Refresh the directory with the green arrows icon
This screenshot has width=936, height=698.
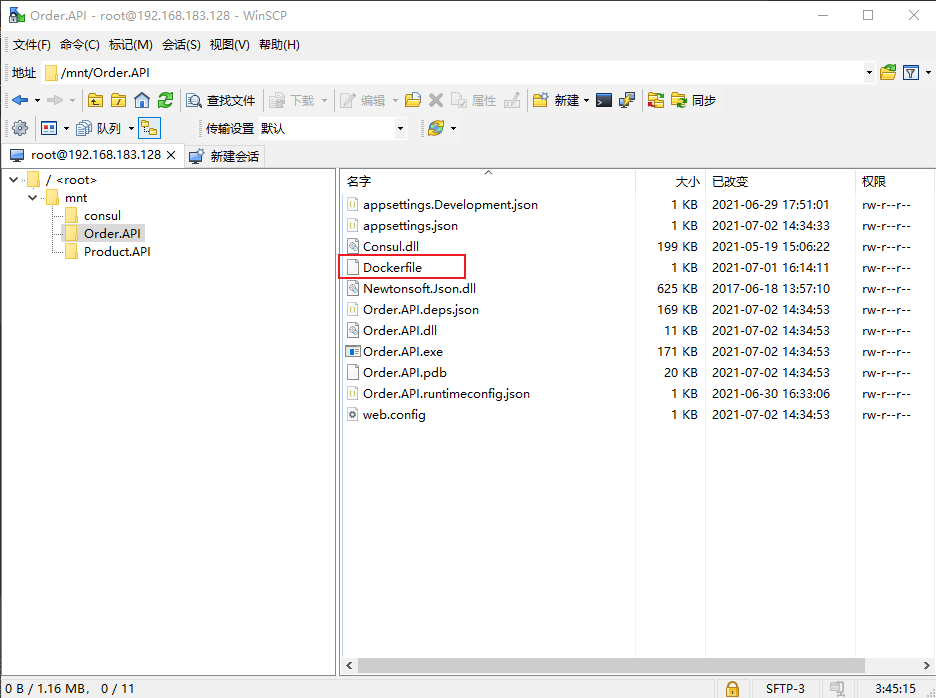pos(165,100)
